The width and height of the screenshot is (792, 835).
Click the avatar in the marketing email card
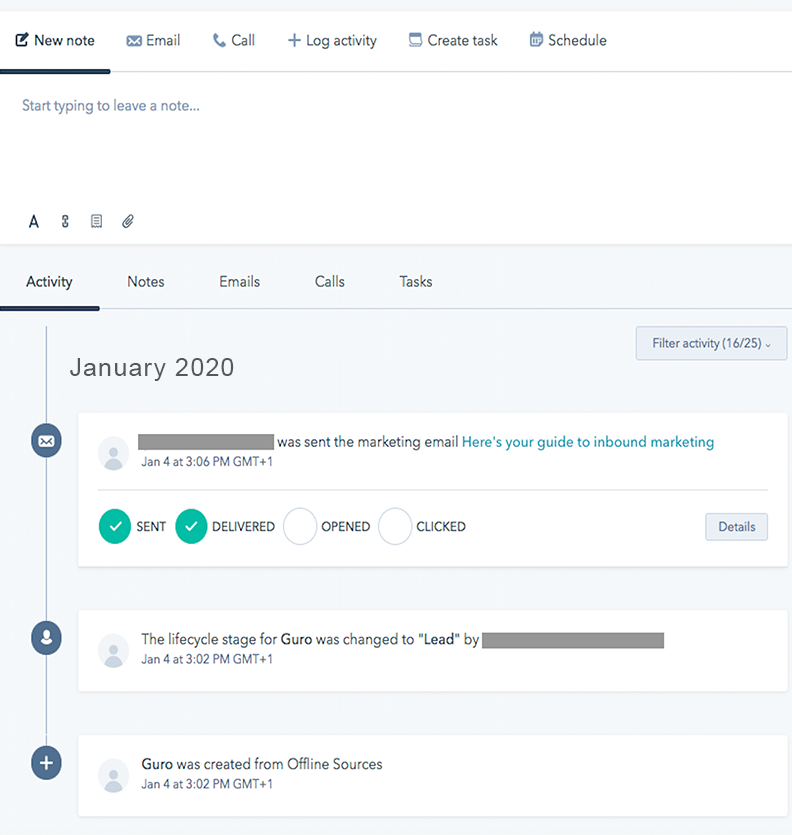pyautogui.click(x=114, y=452)
